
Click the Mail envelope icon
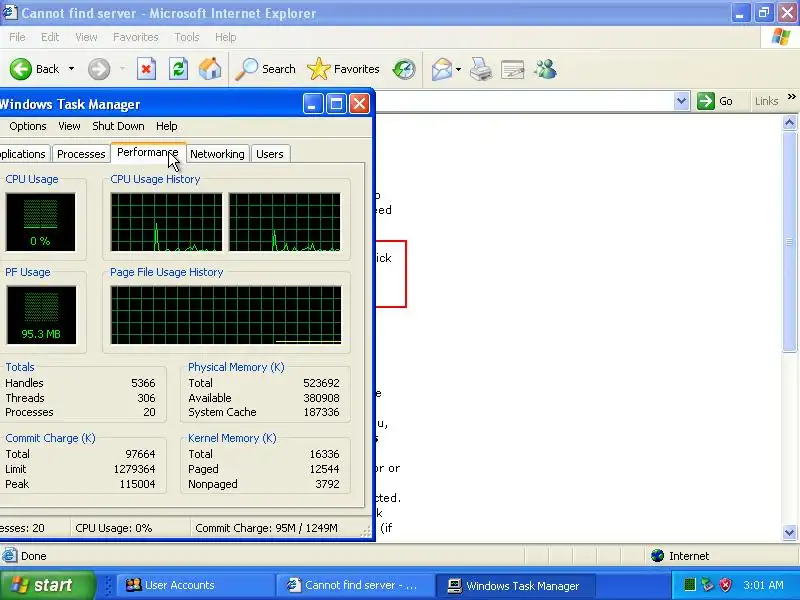tap(441, 69)
